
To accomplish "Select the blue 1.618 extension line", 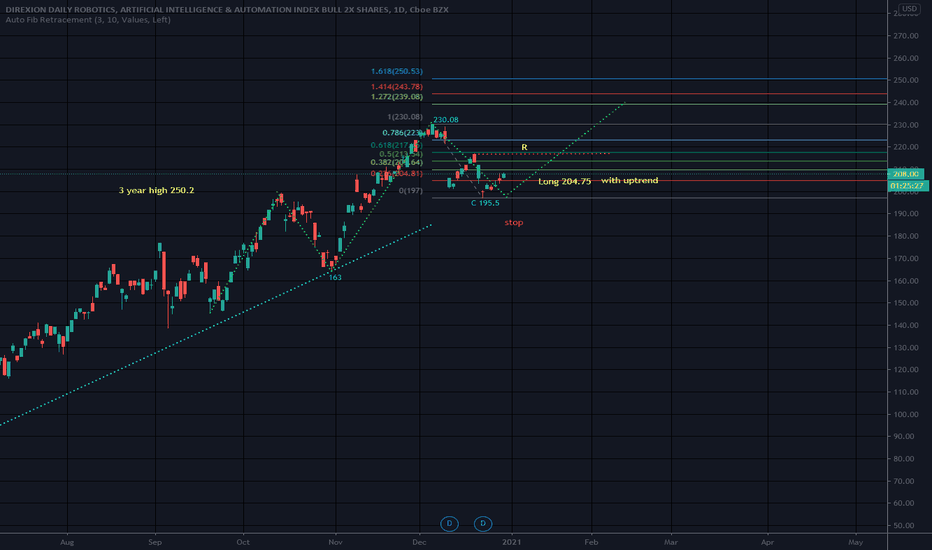I will click(x=659, y=78).
